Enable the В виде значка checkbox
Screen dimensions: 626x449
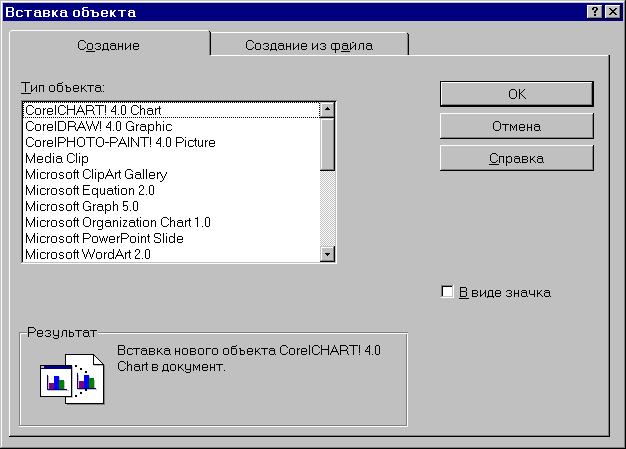(x=447, y=292)
